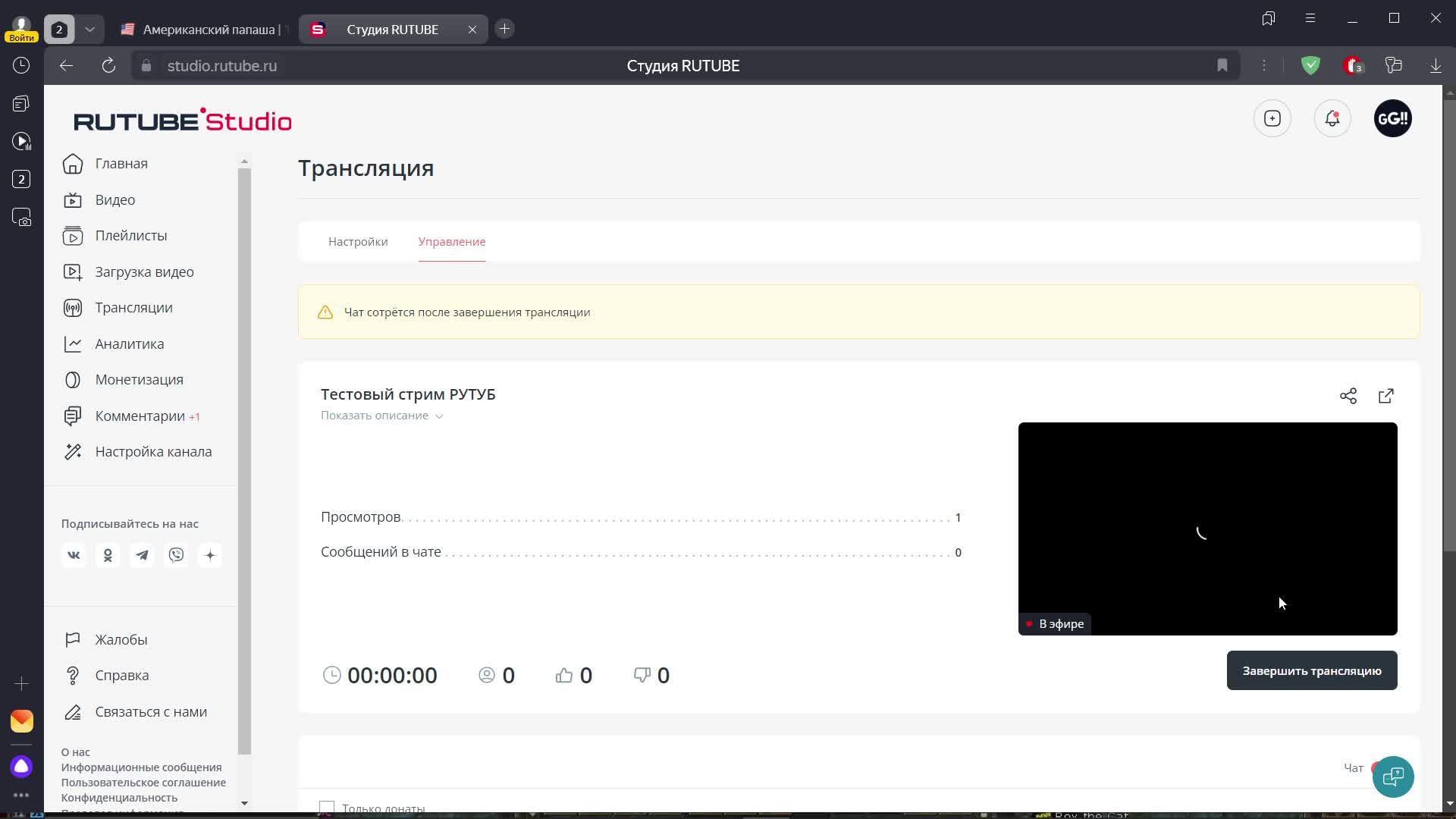
Task: Open a new browser tab
Action: pos(504,29)
